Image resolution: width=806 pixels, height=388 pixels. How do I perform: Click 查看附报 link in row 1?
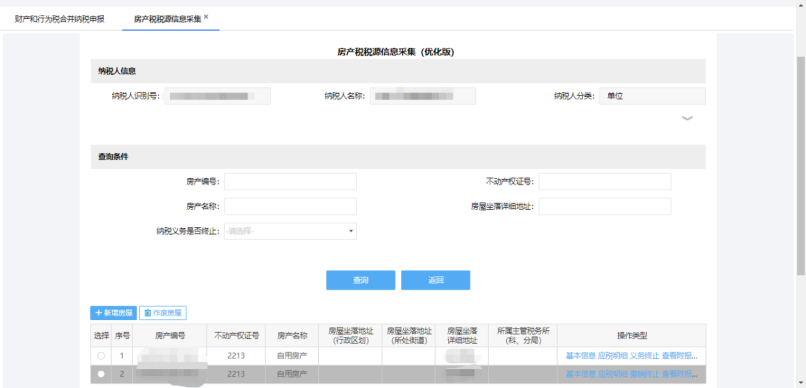point(680,356)
